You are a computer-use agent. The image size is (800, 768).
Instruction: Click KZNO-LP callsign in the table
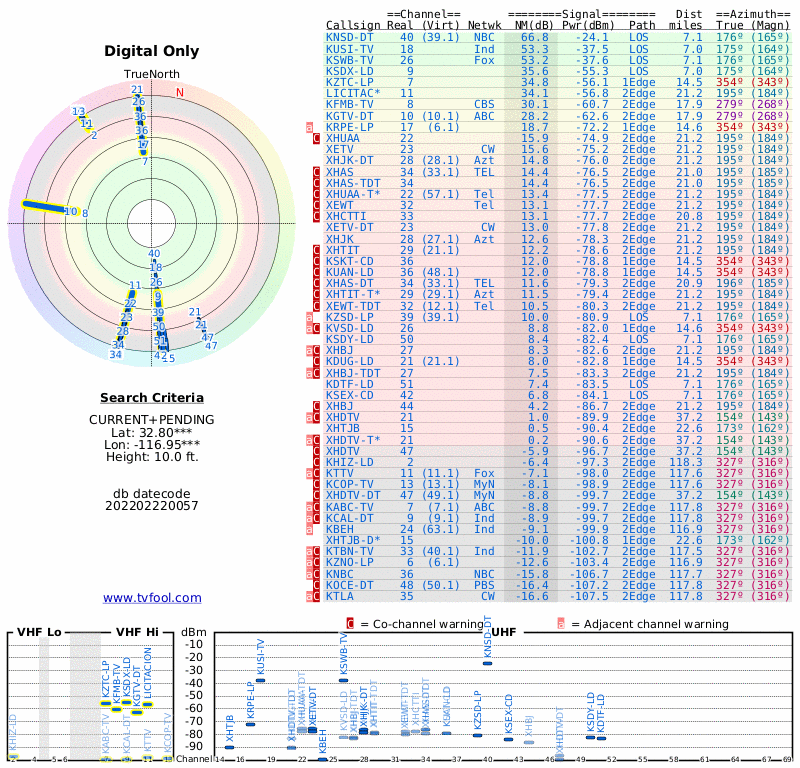[349, 562]
